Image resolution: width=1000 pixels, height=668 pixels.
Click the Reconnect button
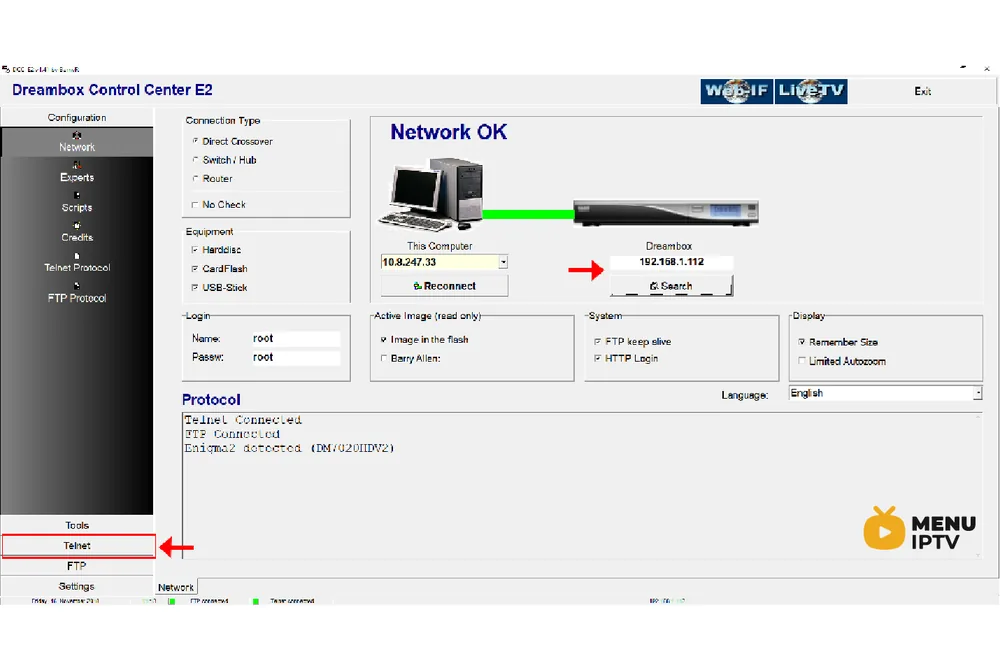coord(445,286)
